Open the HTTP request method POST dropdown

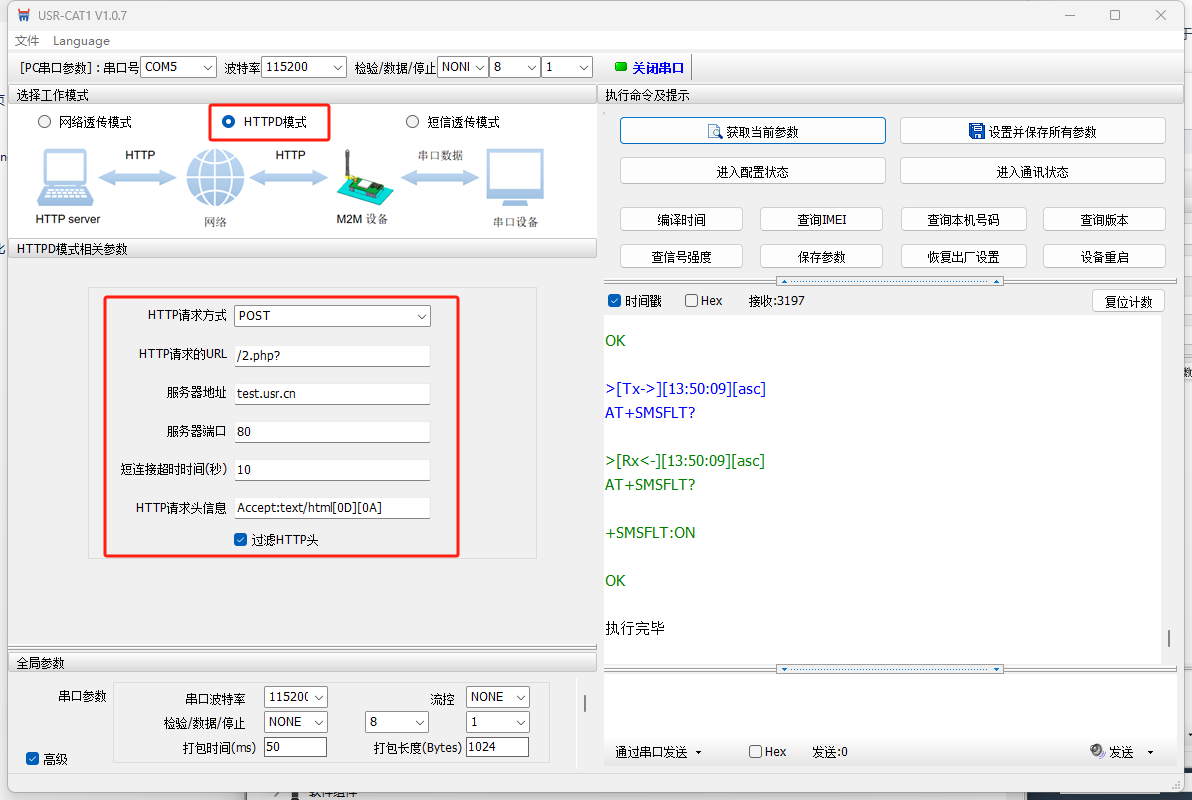(332, 316)
